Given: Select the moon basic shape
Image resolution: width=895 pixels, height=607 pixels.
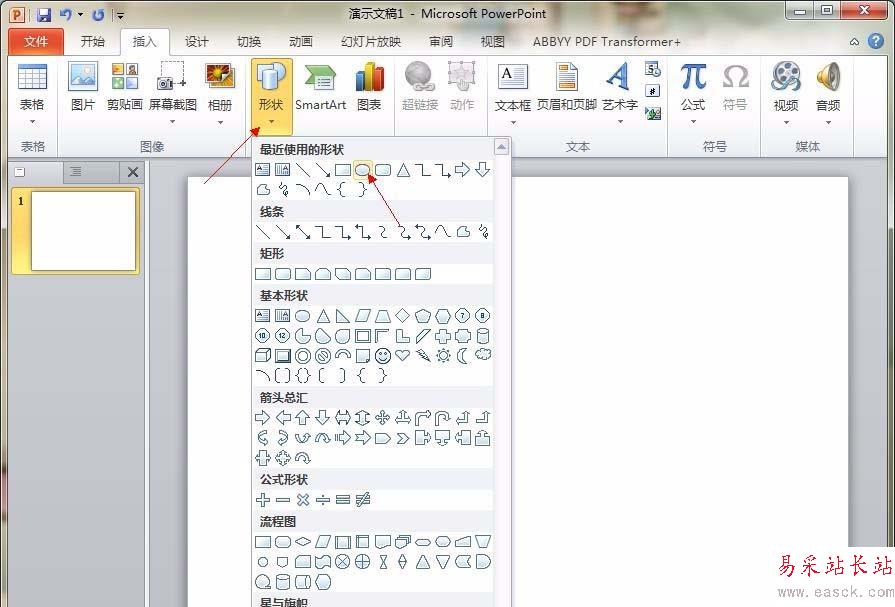Looking at the screenshot, I should point(462,356).
